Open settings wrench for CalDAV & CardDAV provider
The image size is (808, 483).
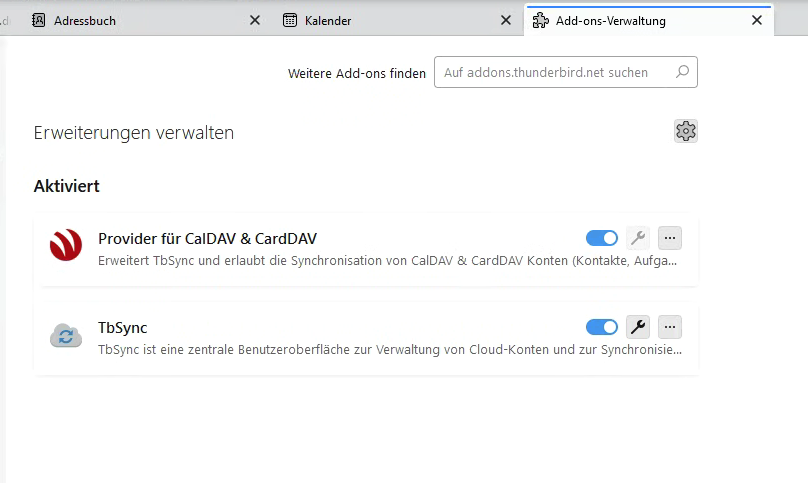tap(637, 238)
